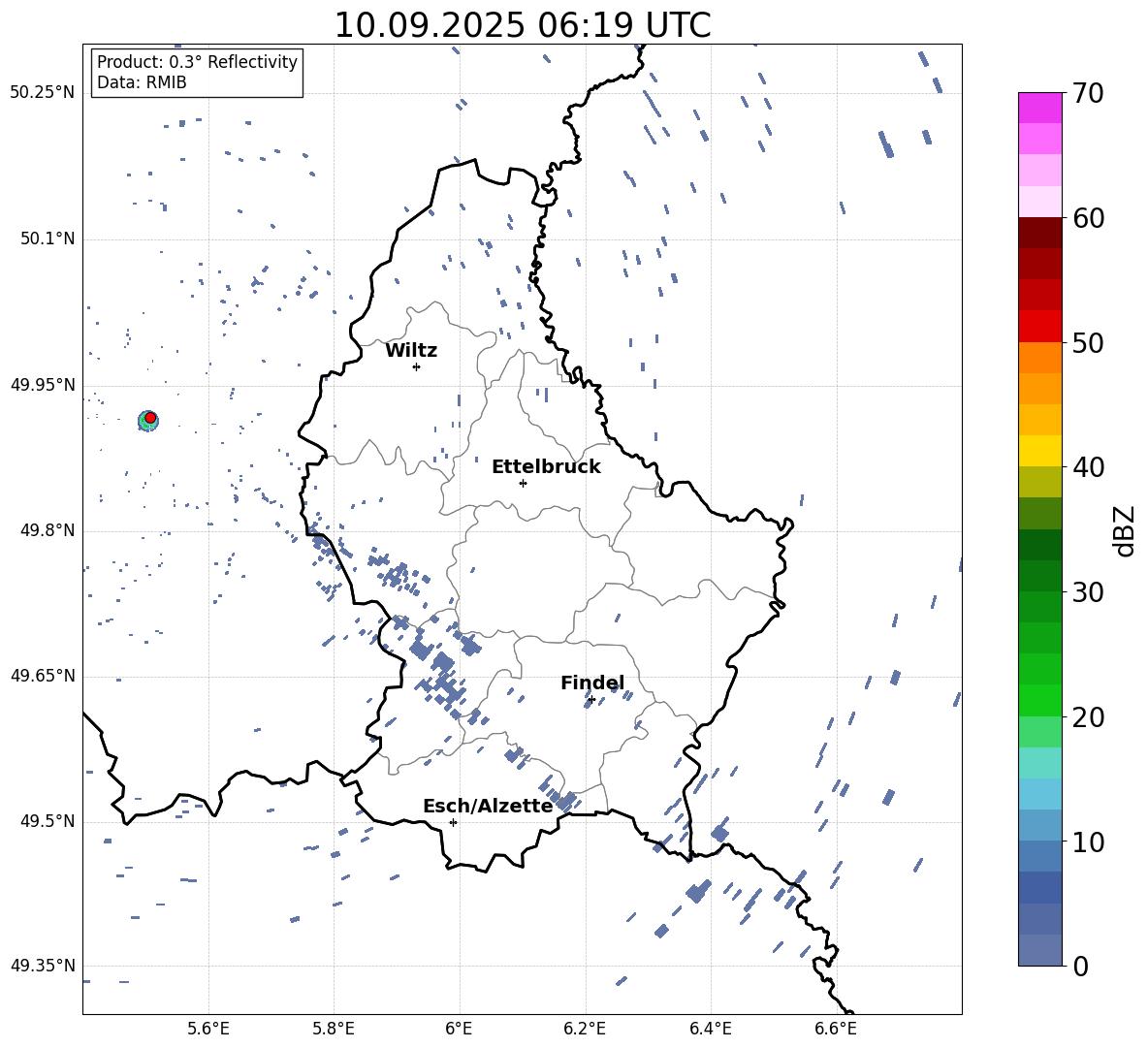Pick the yellow swatch just above 40
Viewport: 1148px width, 1048px height.
[1040, 451]
